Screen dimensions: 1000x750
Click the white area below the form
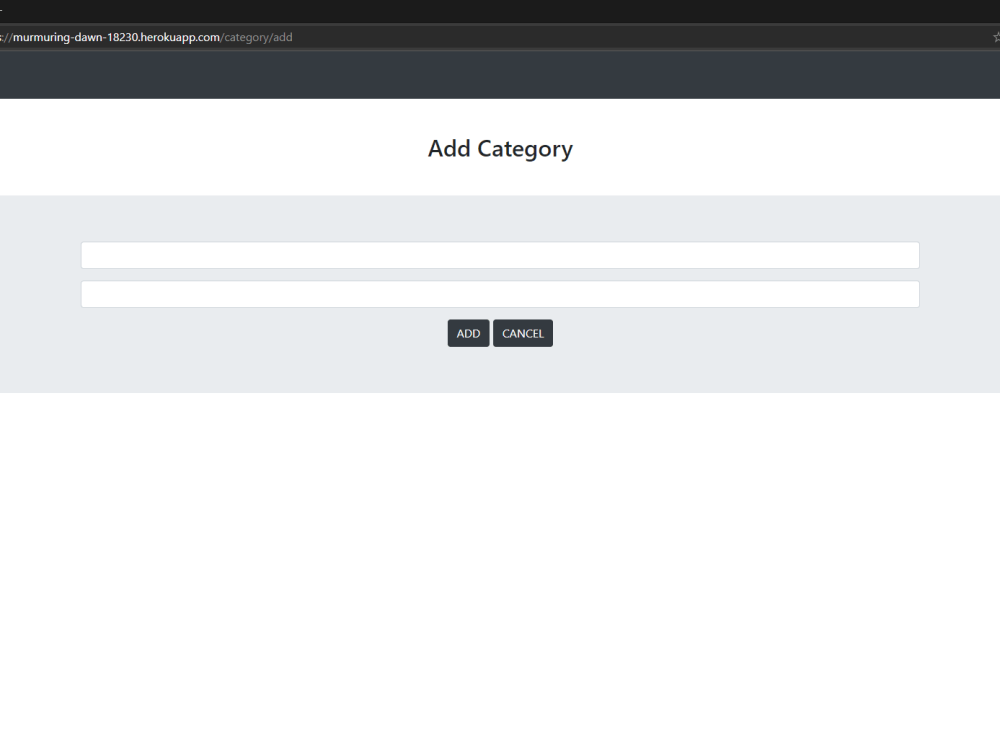pyautogui.click(x=500, y=550)
